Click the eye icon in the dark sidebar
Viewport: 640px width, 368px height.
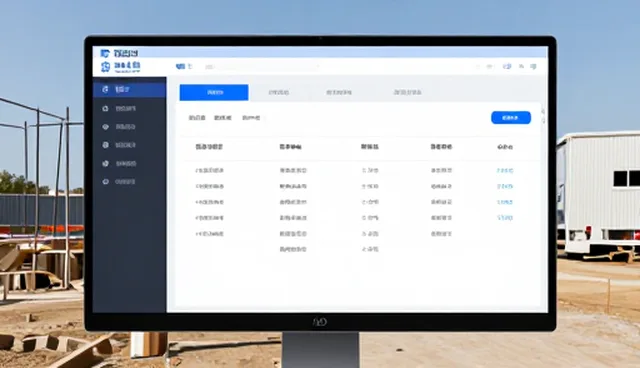coord(105,127)
